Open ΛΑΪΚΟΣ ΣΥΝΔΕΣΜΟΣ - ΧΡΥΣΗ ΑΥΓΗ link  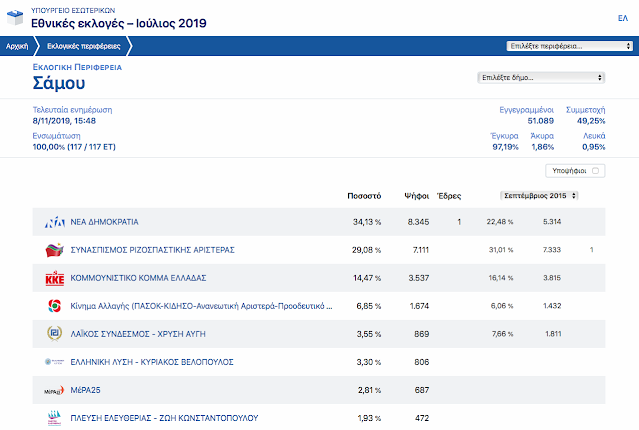138,334
